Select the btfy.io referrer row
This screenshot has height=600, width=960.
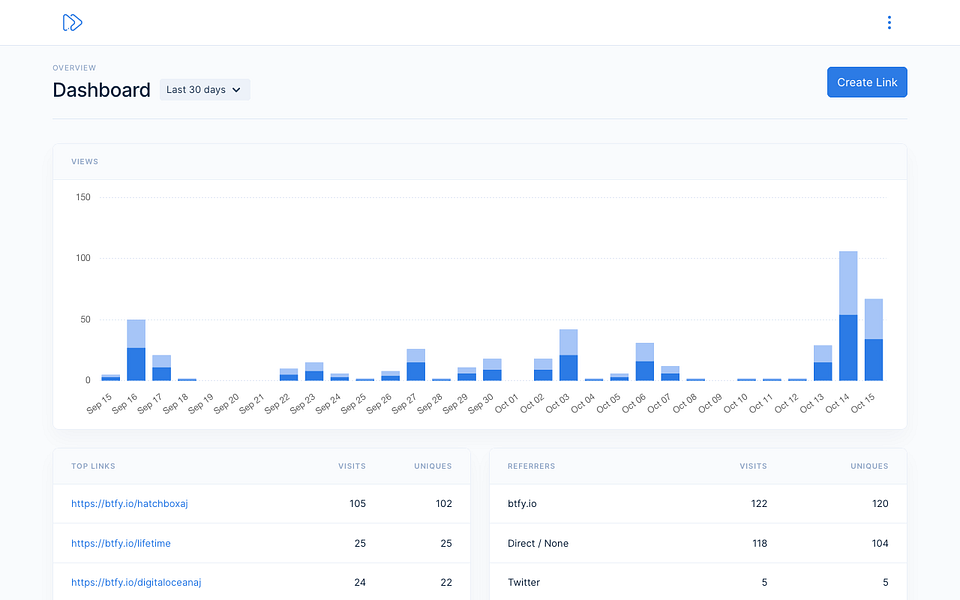698,503
